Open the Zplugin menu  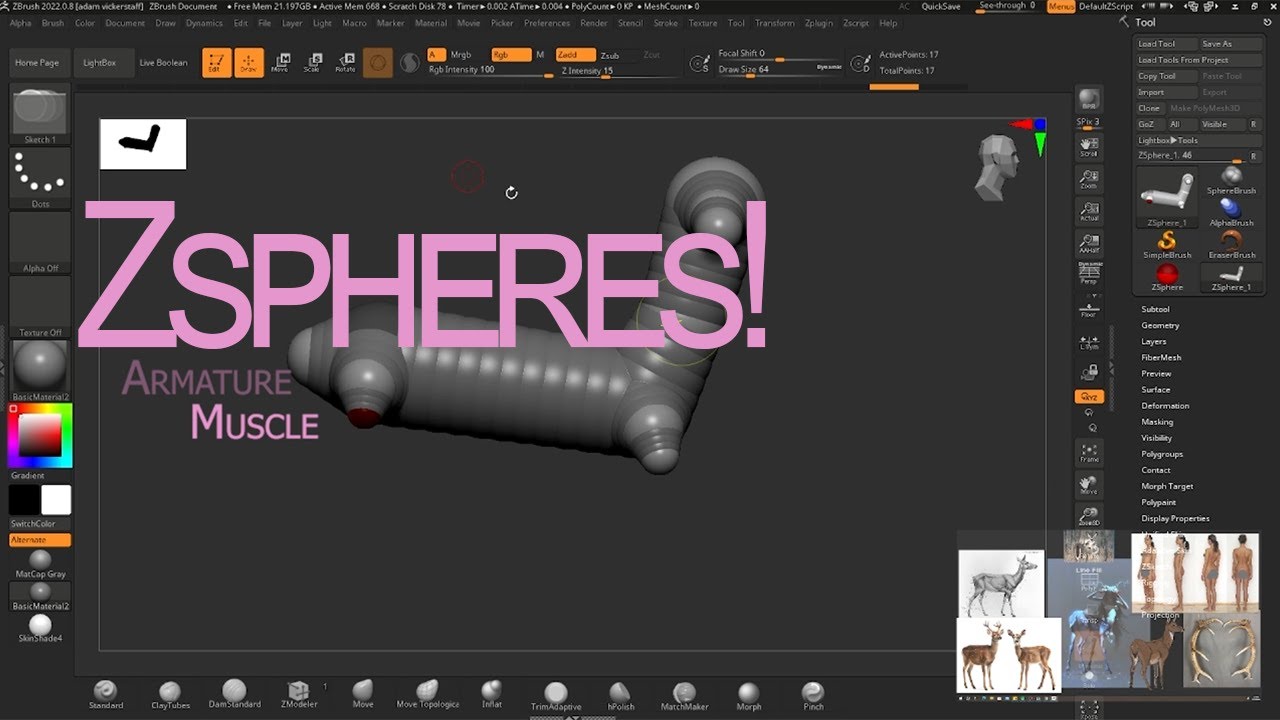[x=819, y=22]
